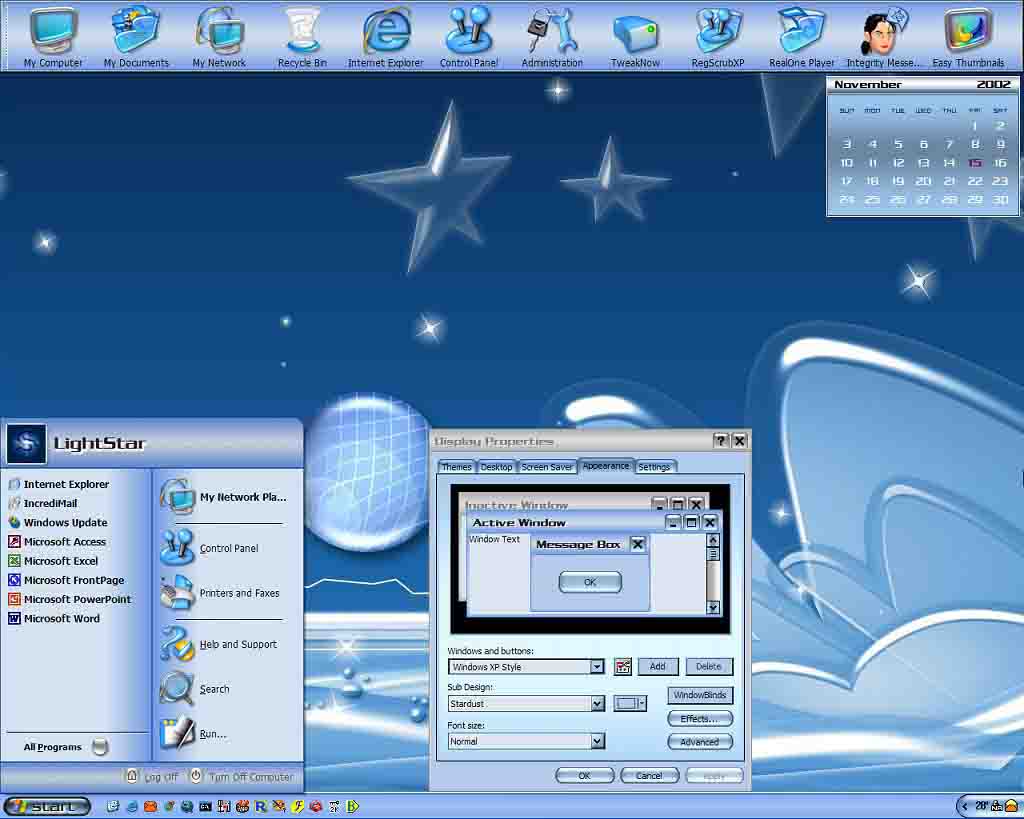Open Search in the Start menu
The width and height of the screenshot is (1024, 819).
[x=195, y=689]
